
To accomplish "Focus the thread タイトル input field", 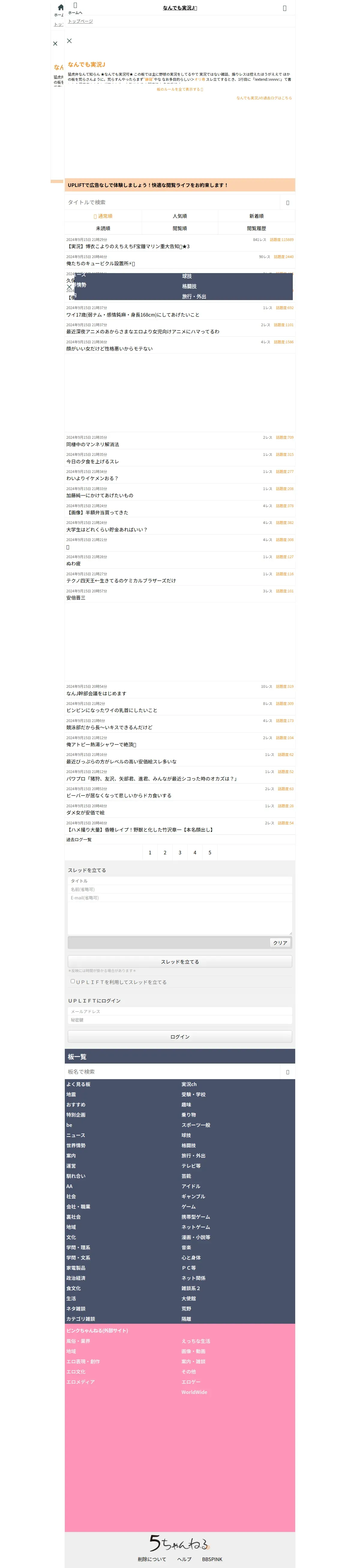I will click(180, 881).
